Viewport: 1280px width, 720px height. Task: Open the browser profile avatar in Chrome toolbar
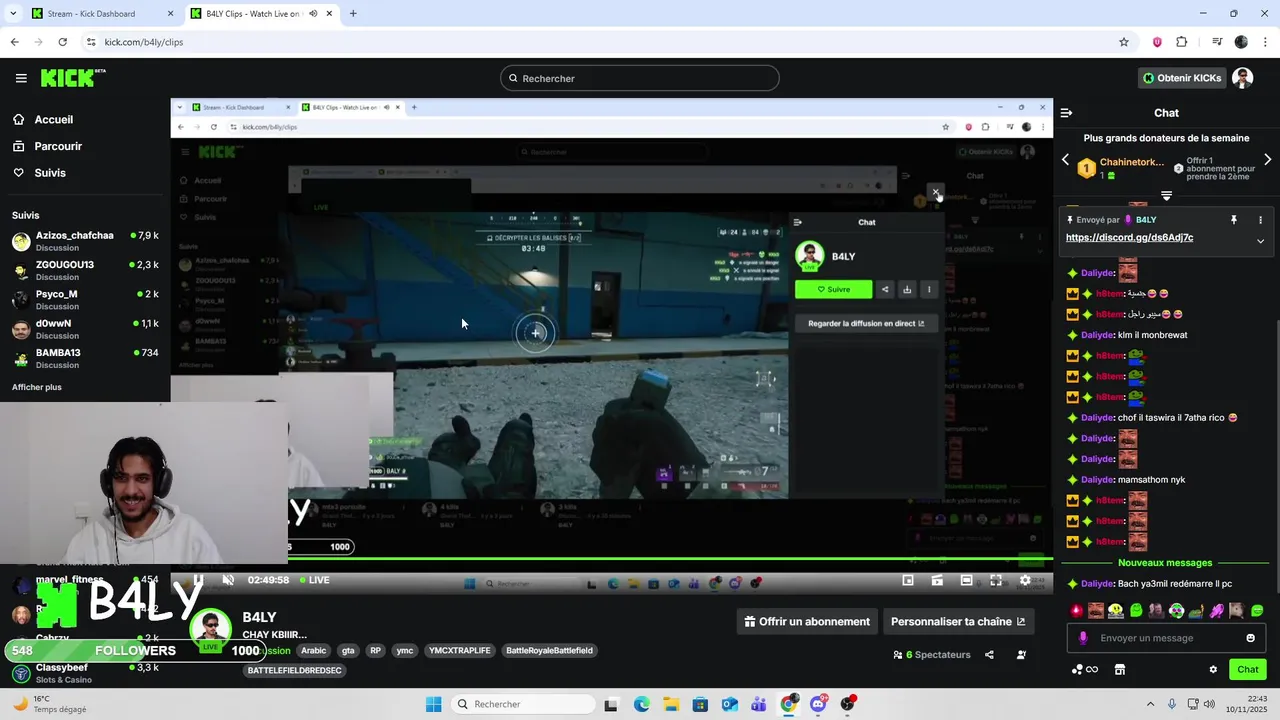click(x=1241, y=42)
